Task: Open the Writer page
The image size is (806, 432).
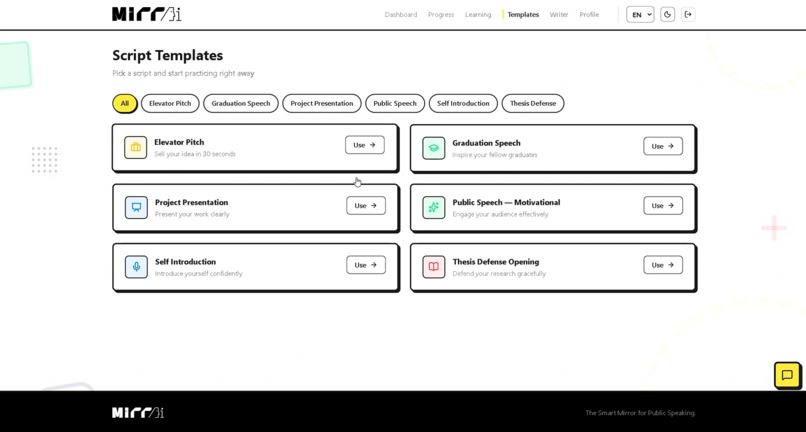Action: click(559, 14)
